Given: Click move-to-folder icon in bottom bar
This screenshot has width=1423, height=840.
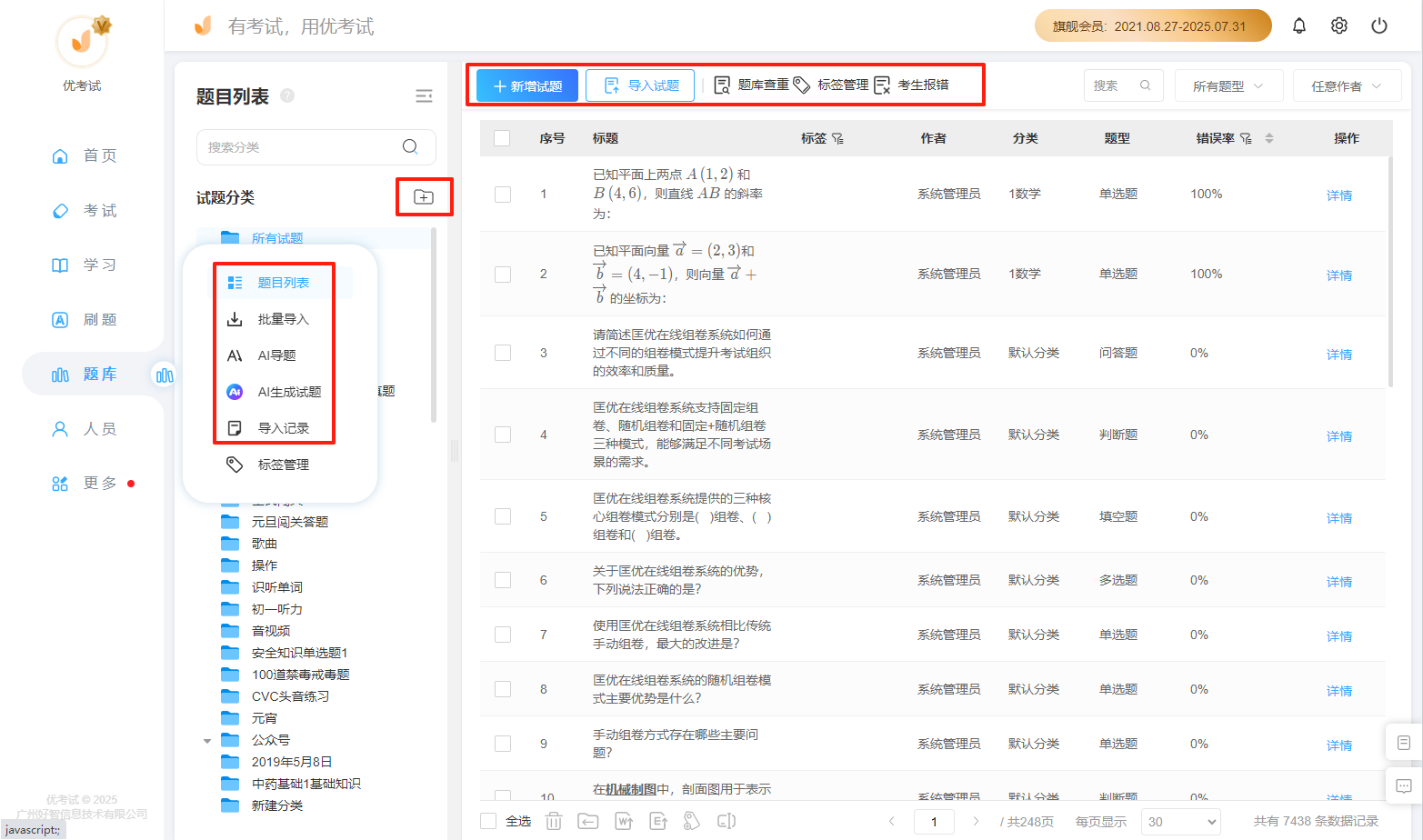Looking at the screenshot, I should [588, 821].
